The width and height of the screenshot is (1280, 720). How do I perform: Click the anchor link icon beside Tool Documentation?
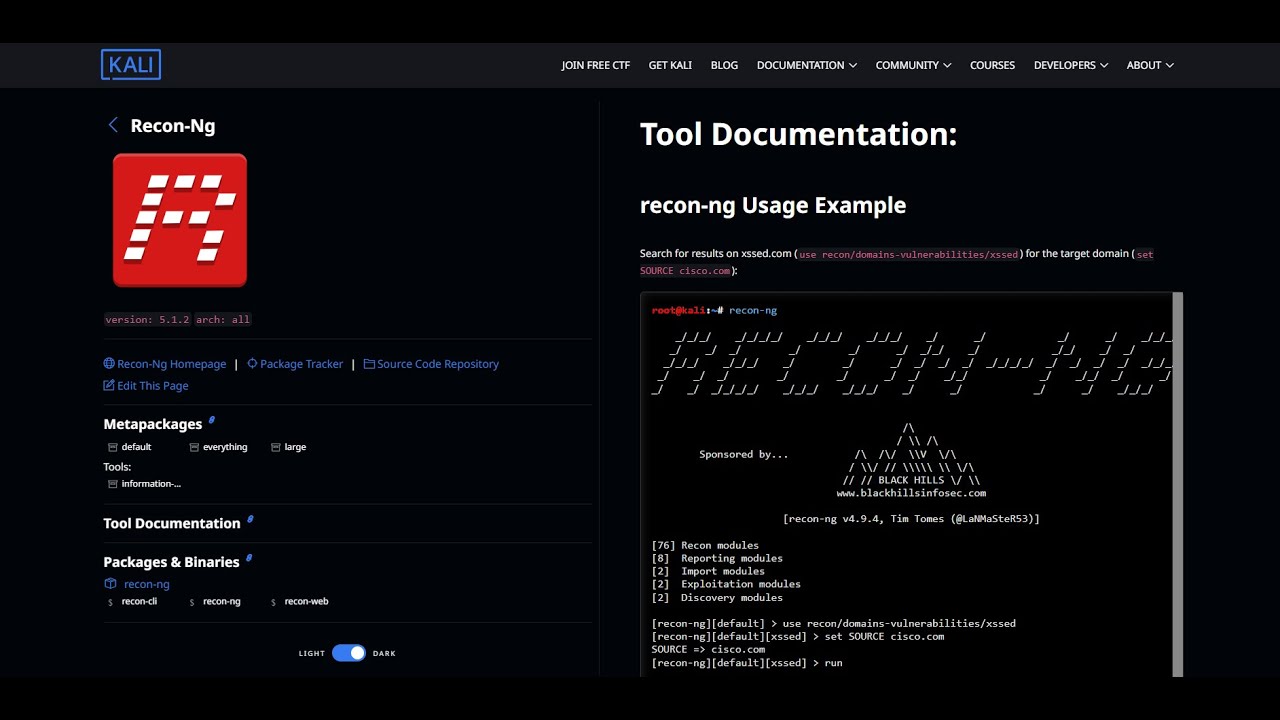click(x=250, y=519)
